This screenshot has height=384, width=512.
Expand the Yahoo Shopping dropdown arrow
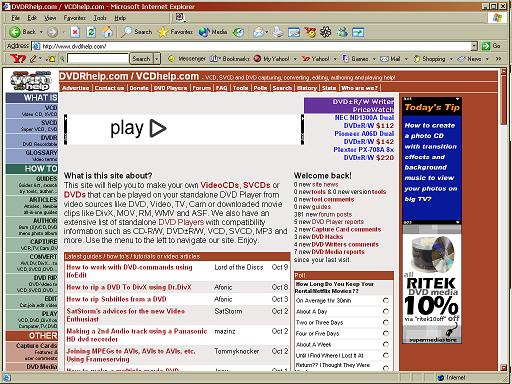coord(451,59)
